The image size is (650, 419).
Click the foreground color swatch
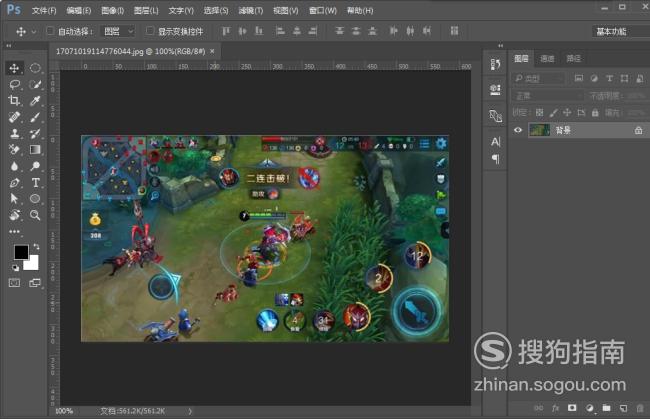coord(21,252)
